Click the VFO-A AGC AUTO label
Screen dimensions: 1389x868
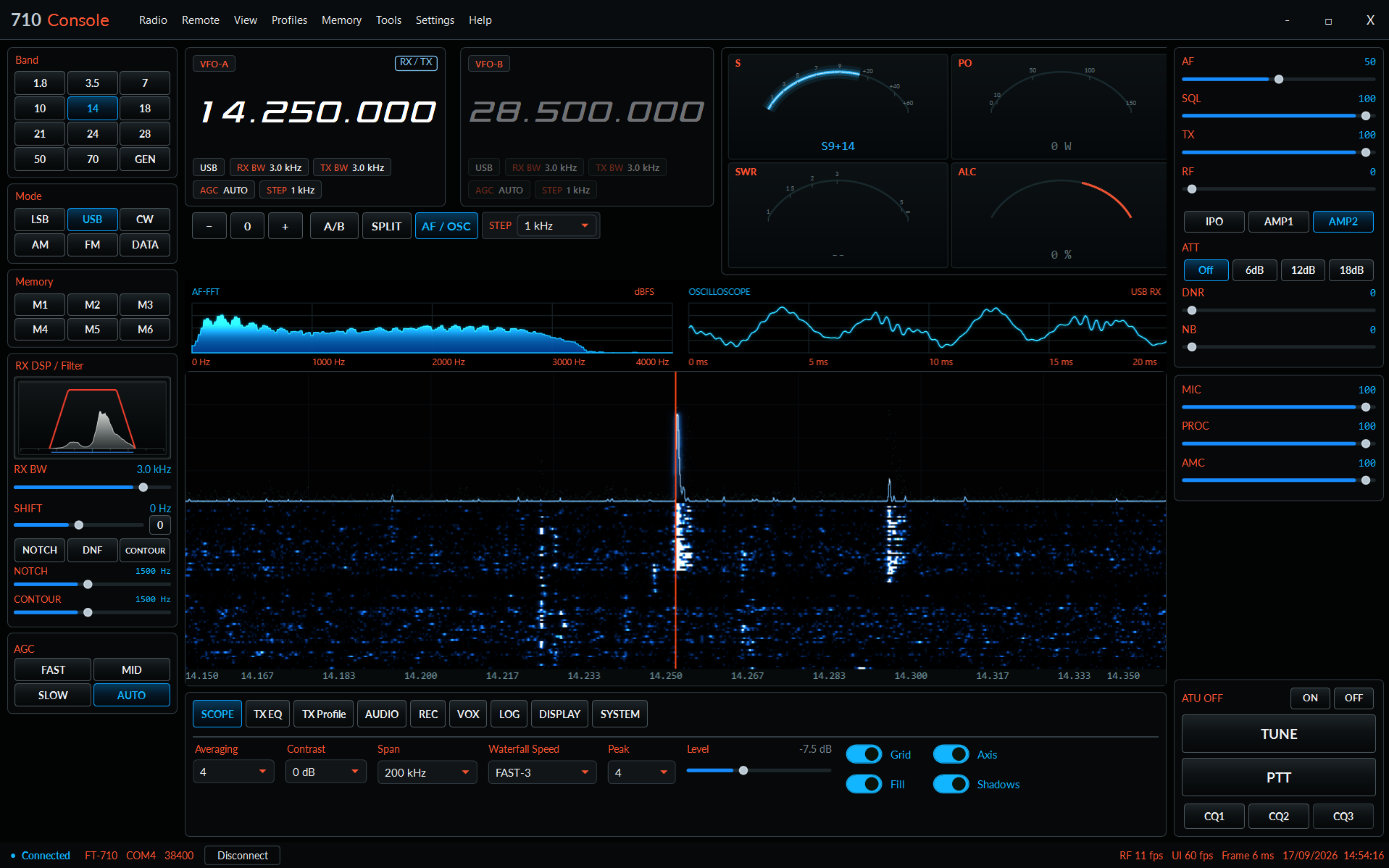[x=224, y=190]
